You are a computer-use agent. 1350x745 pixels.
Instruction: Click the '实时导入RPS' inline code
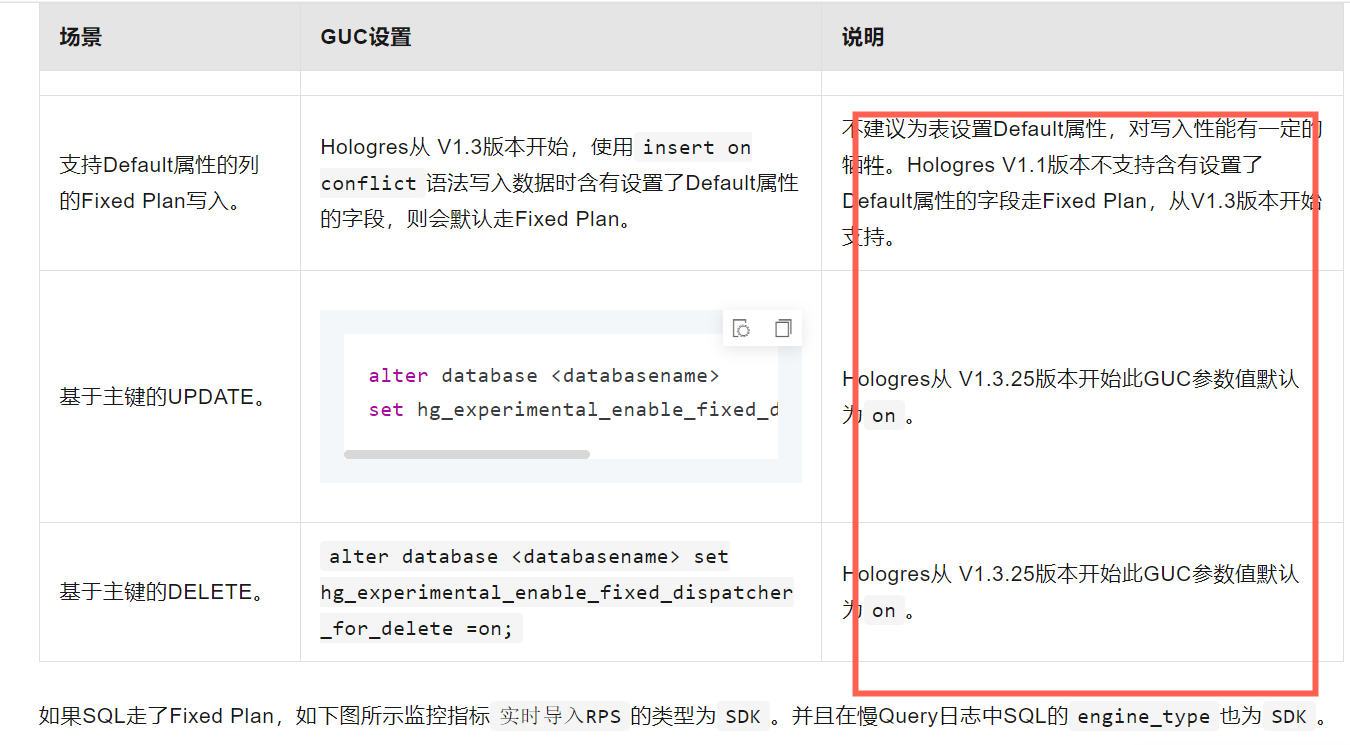point(560,717)
